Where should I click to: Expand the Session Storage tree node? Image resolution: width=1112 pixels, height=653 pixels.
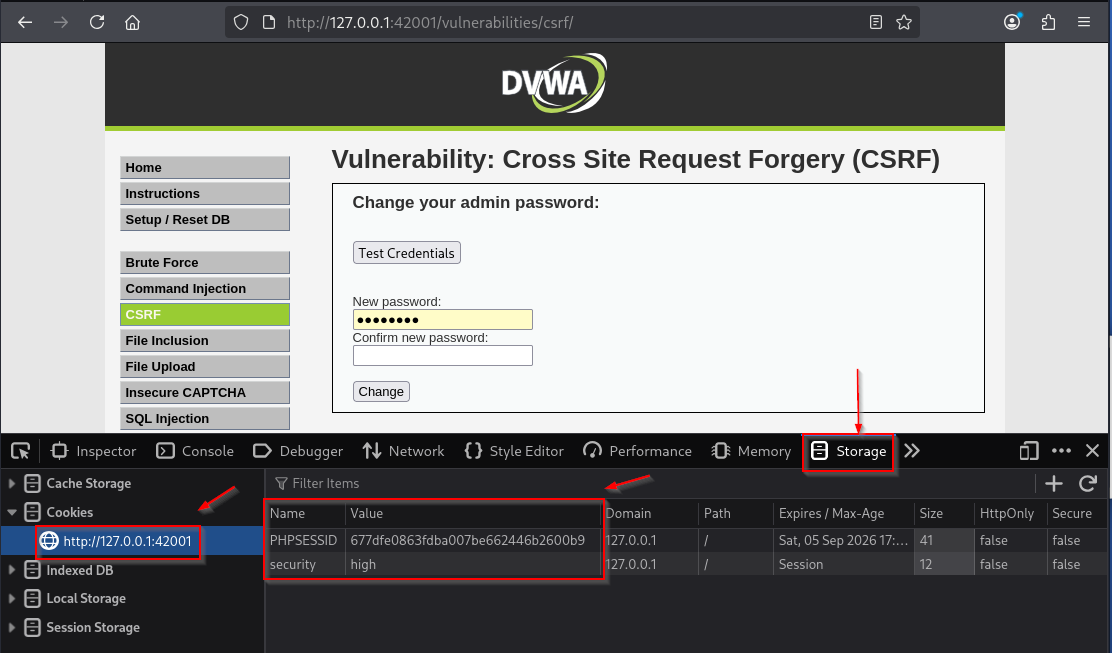pos(11,627)
